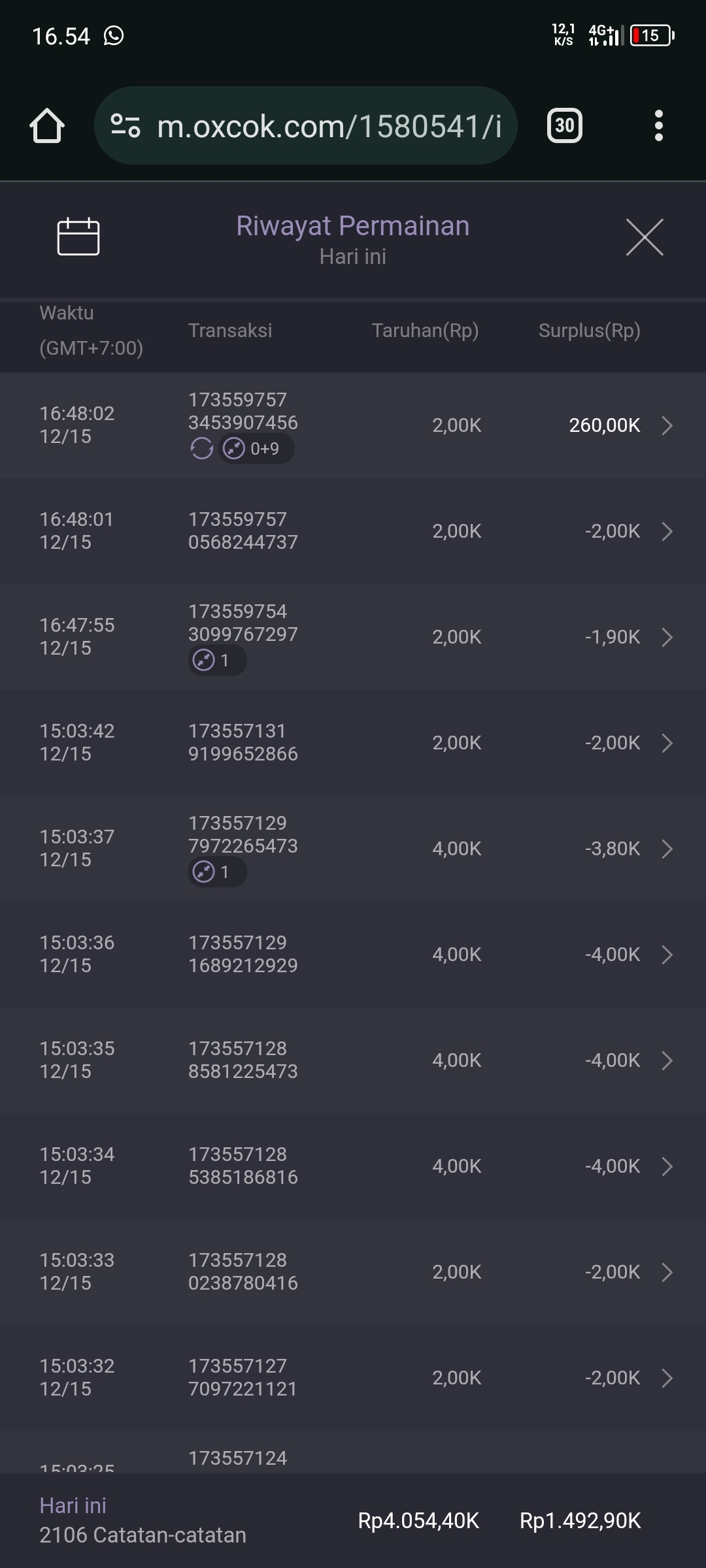Expand the -3,80K surplus row chevron

tap(667, 849)
